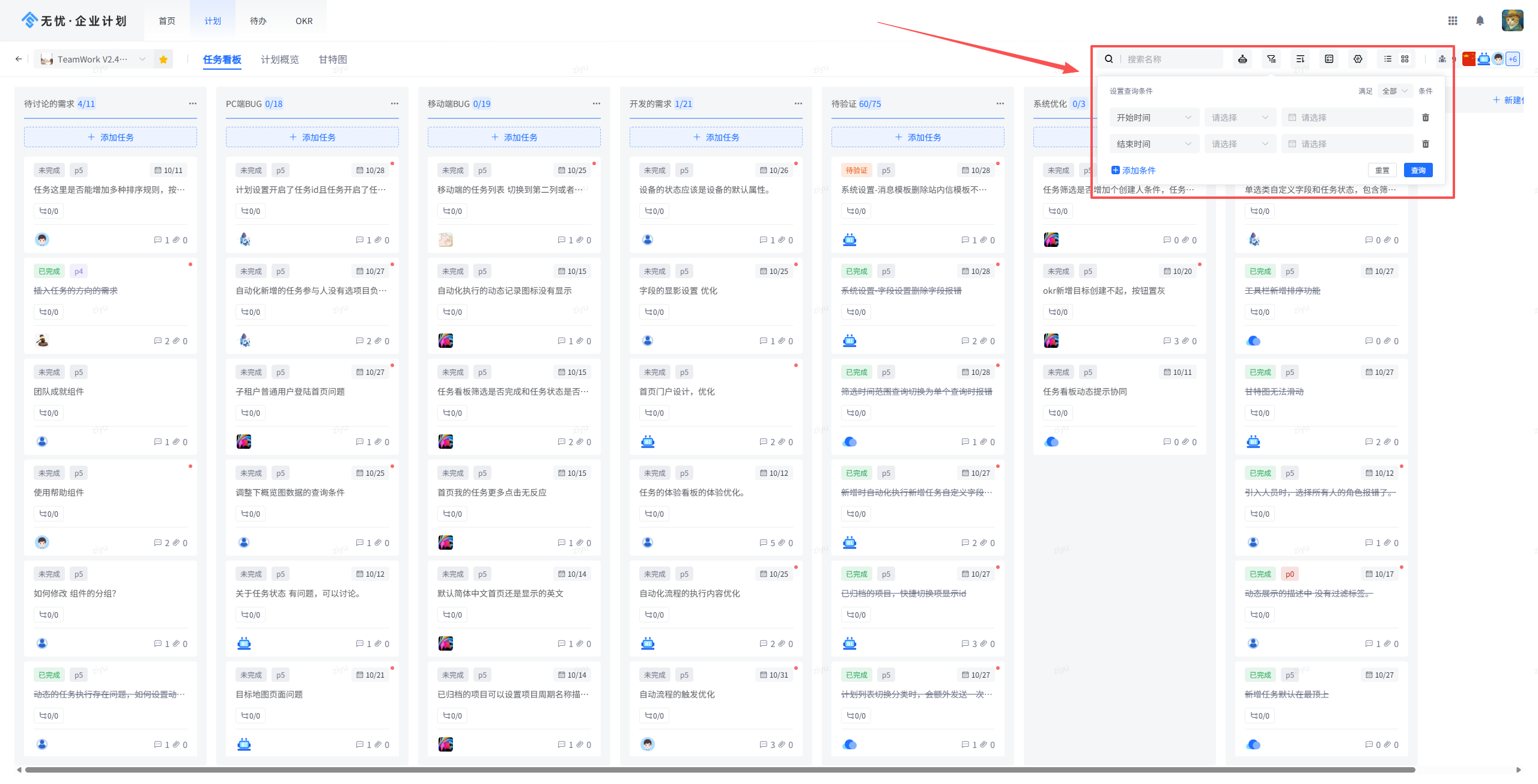Viewport: 1538px width, 784px height.
Task: Toggle the favorite star for TeamWork project
Action: coord(163,59)
